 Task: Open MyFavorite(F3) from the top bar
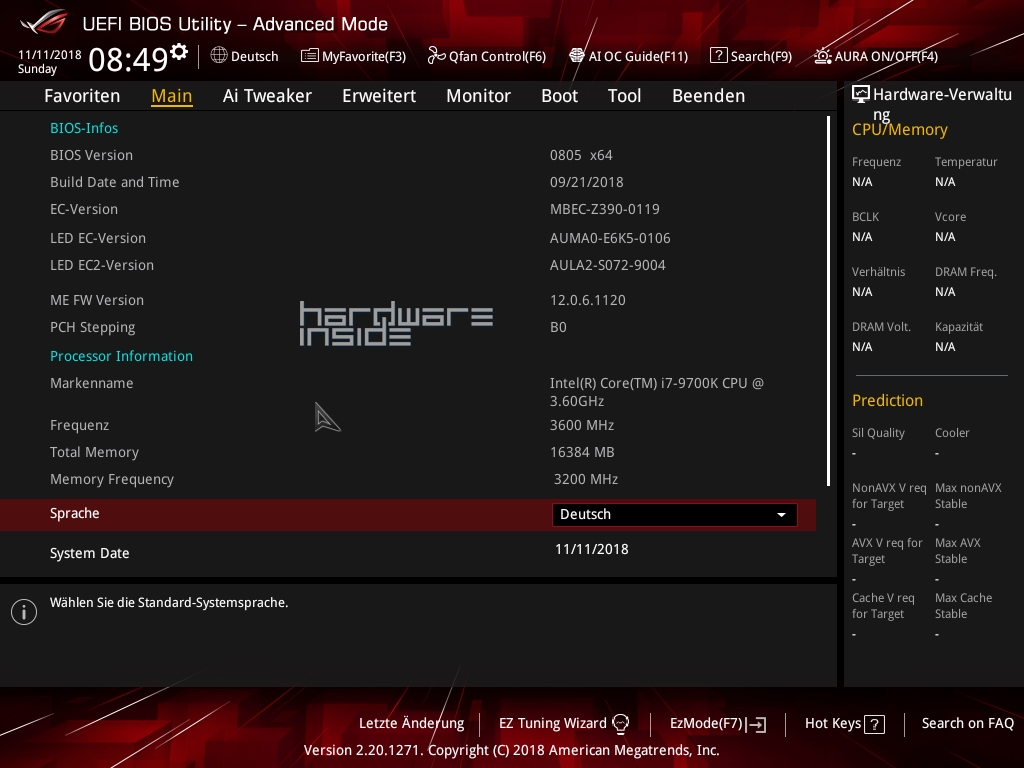click(353, 56)
